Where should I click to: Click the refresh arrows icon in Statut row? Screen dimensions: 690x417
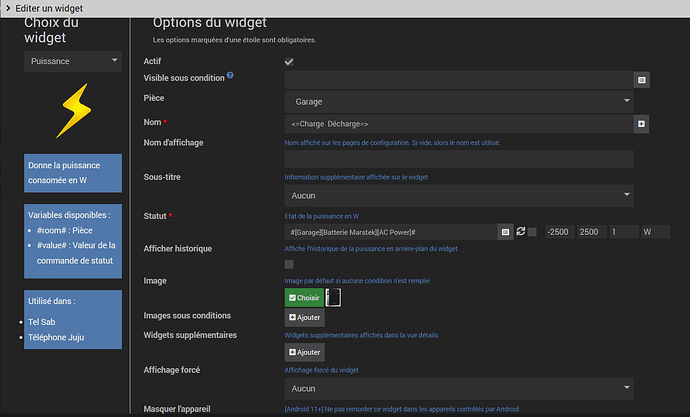point(521,231)
